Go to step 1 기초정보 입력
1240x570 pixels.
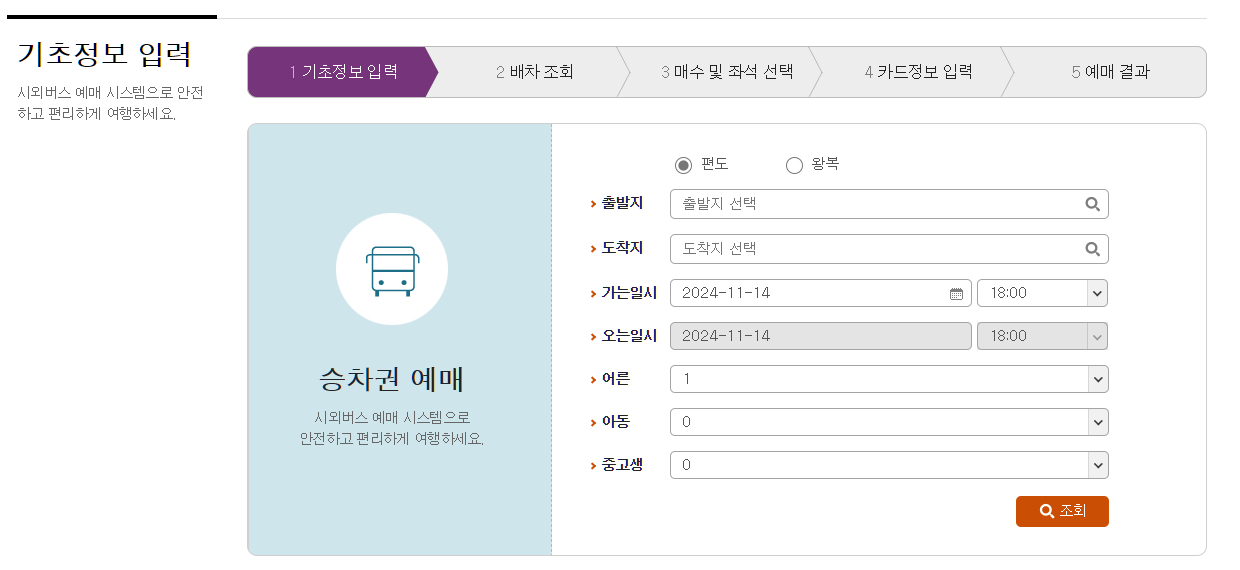point(343,72)
